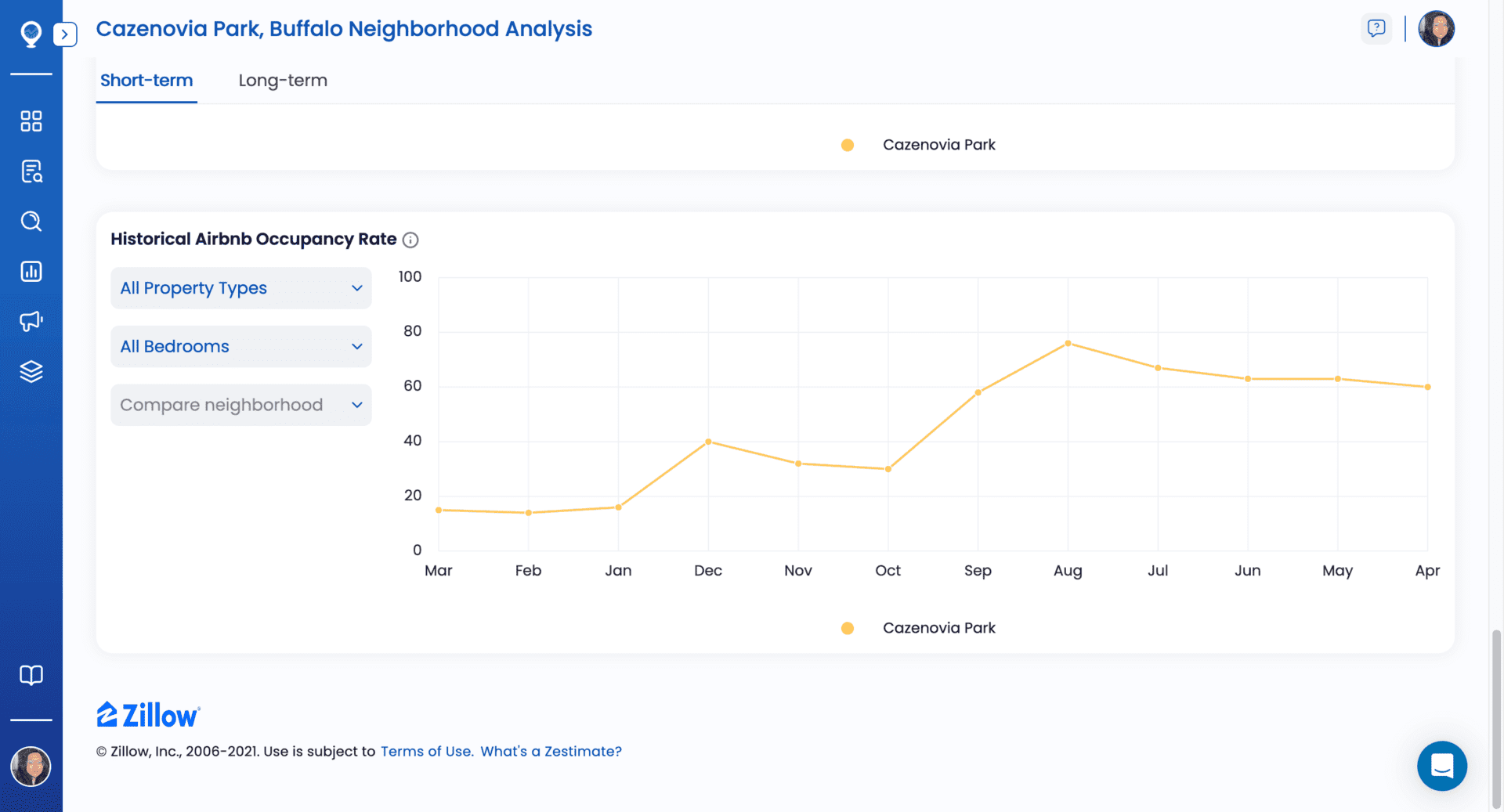Toggle the Cazenovia Park legend at the top
This screenshot has width=1504, height=812.
(x=918, y=144)
